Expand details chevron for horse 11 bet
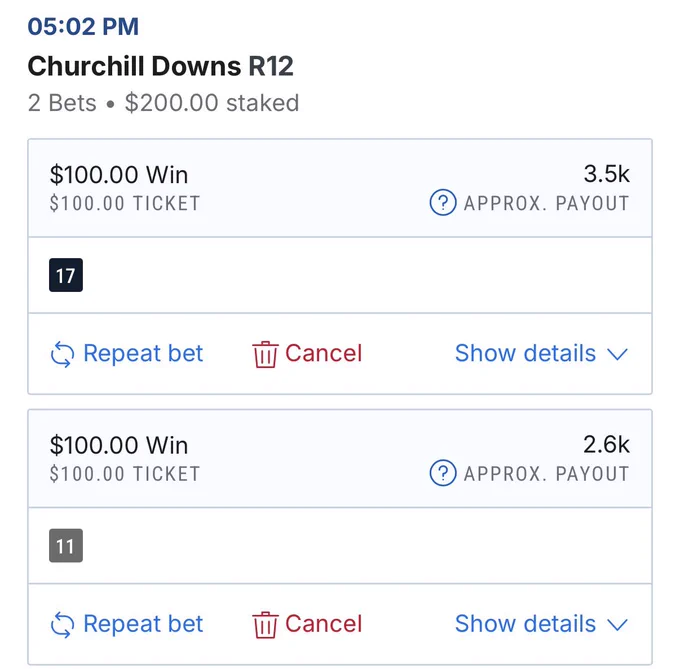Screen dimensions: 680x669 tap(618, 625)
